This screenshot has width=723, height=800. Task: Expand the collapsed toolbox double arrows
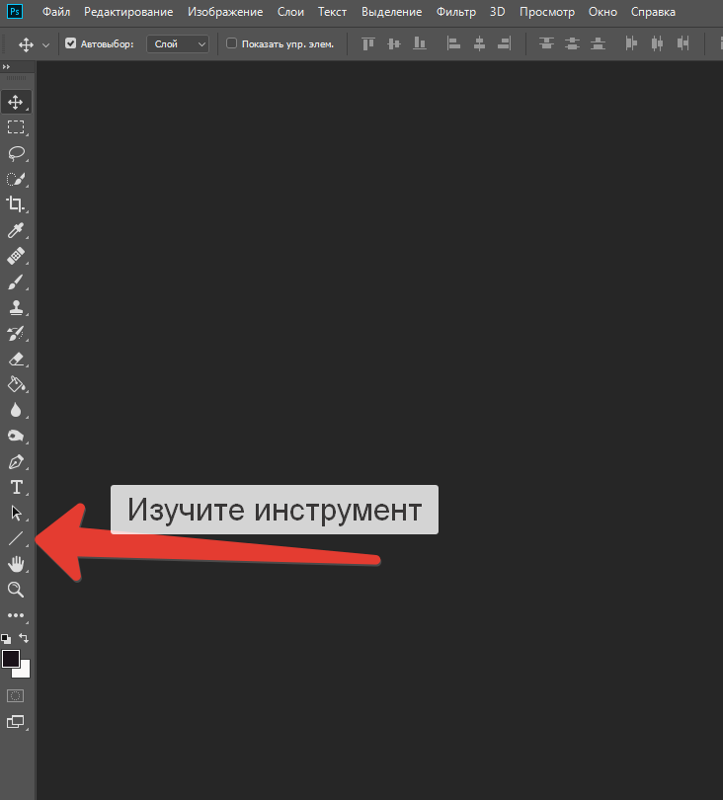[x=6, y=67]
